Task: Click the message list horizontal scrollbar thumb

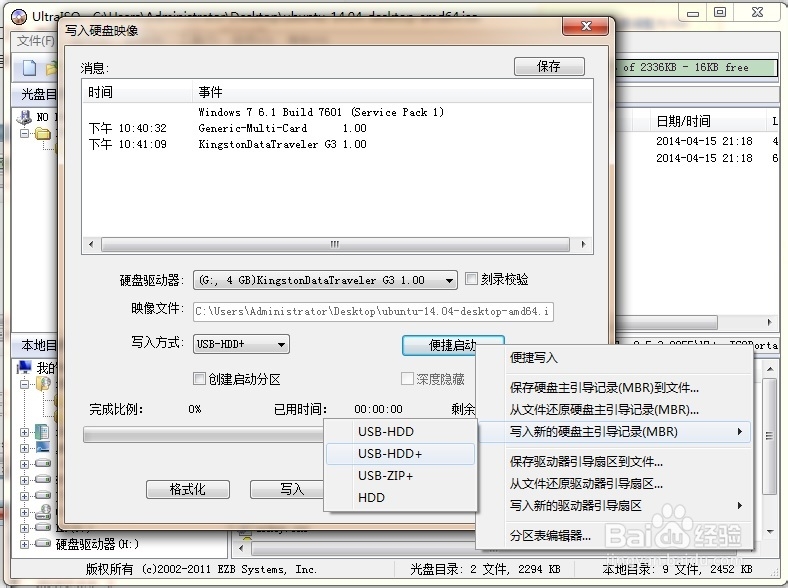Action: (335, 244)
